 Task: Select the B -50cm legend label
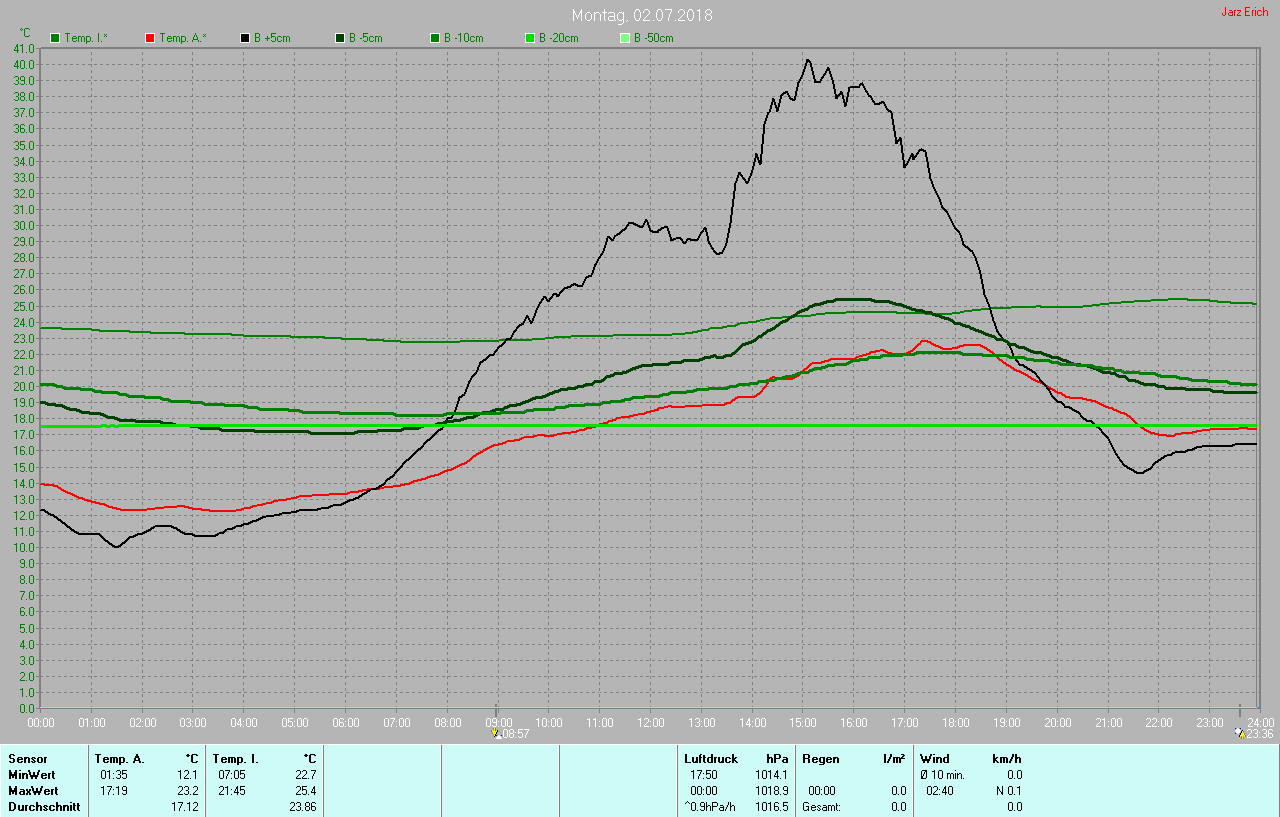(x=654, y=38)
